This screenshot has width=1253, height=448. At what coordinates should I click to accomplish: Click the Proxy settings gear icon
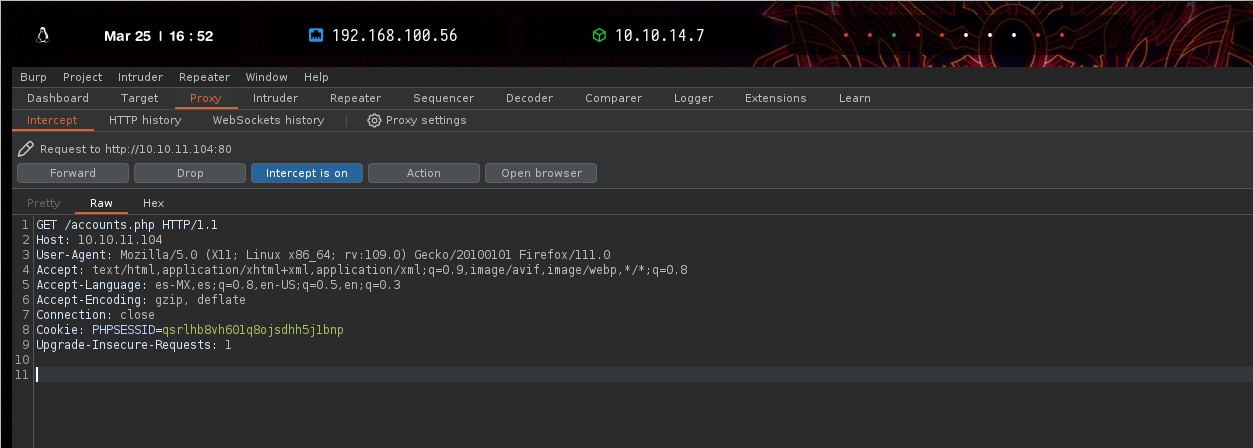[x=374, y=120]
